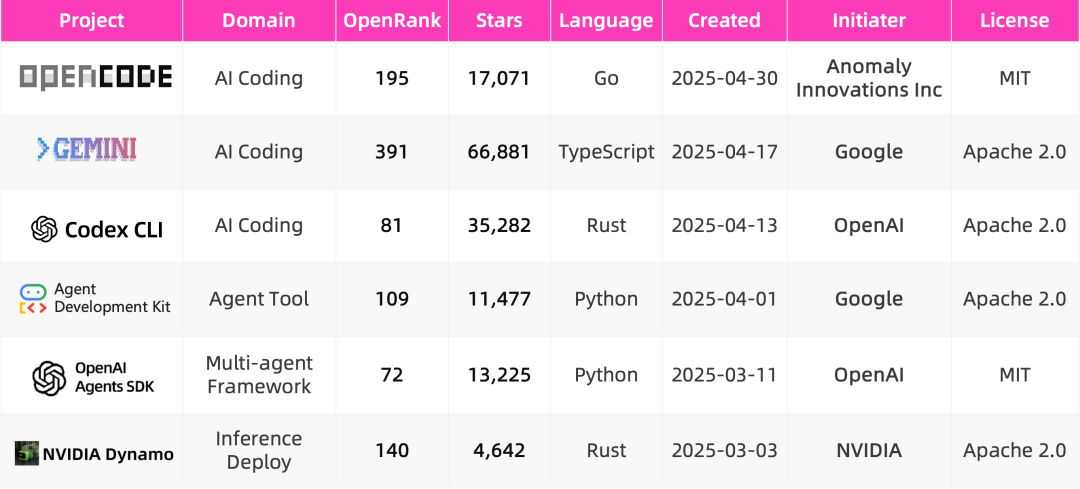Screen dimensions: 1080x489
Task: Select the Project column header
Action: (x=92, y=20)
